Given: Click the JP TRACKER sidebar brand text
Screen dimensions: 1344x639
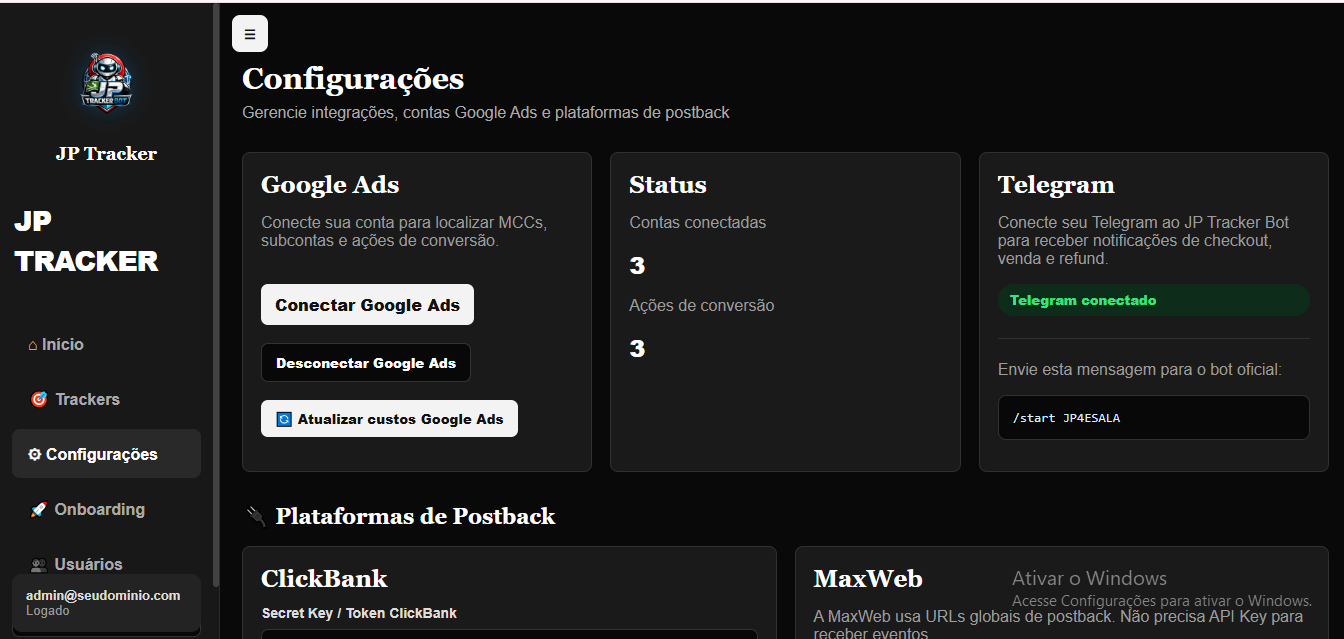Looking at the screenshot, I should pos(86,241).
